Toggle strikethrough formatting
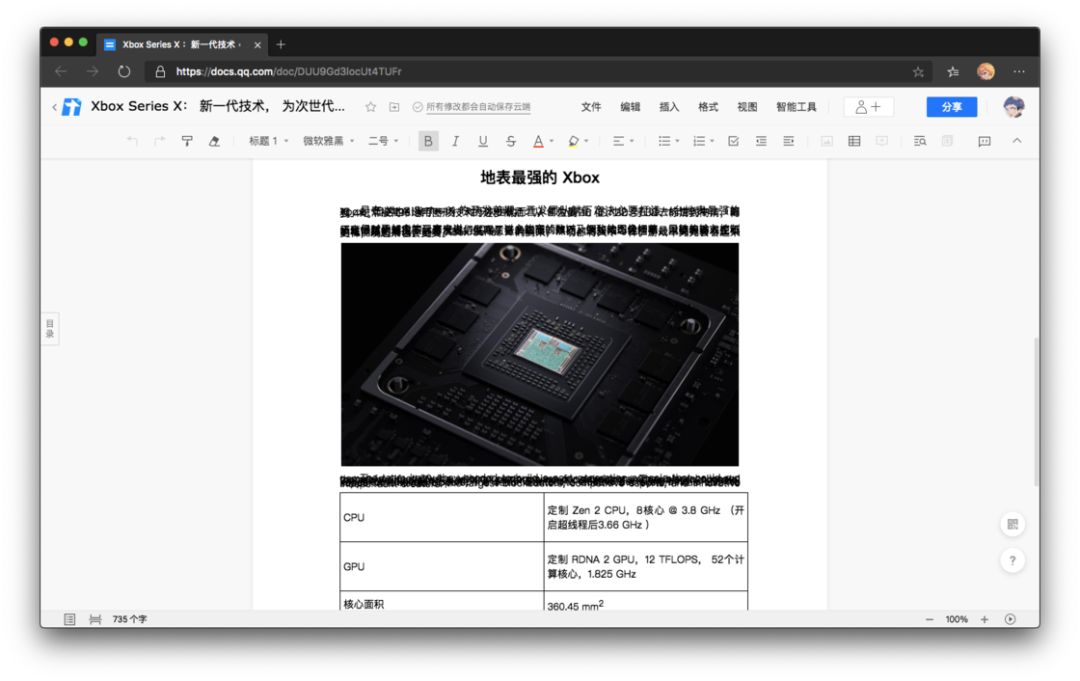This screenshot has width=1080, height=681. click(x=510, y=141)
